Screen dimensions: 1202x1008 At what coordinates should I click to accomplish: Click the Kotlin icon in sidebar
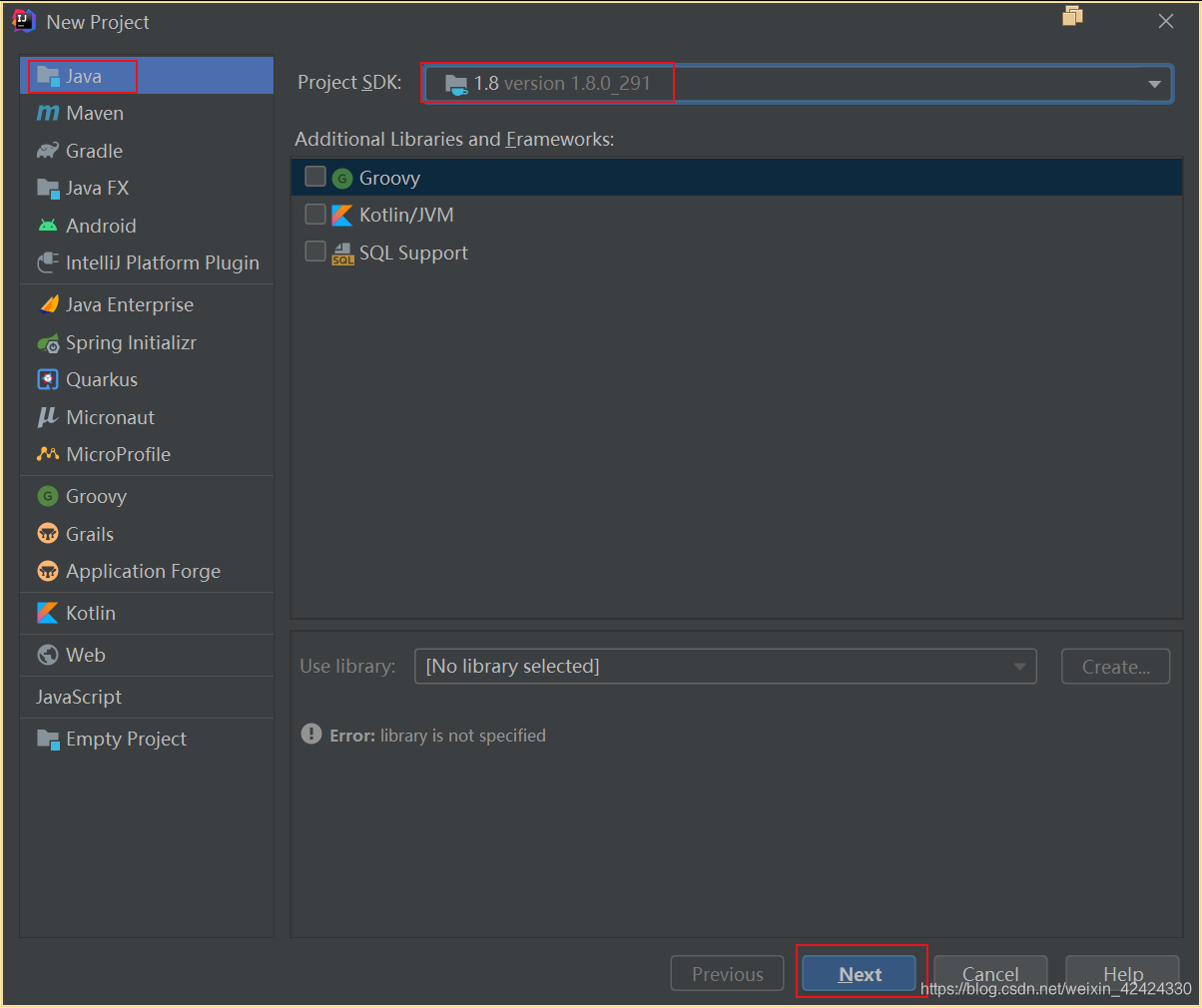[48, 613]
